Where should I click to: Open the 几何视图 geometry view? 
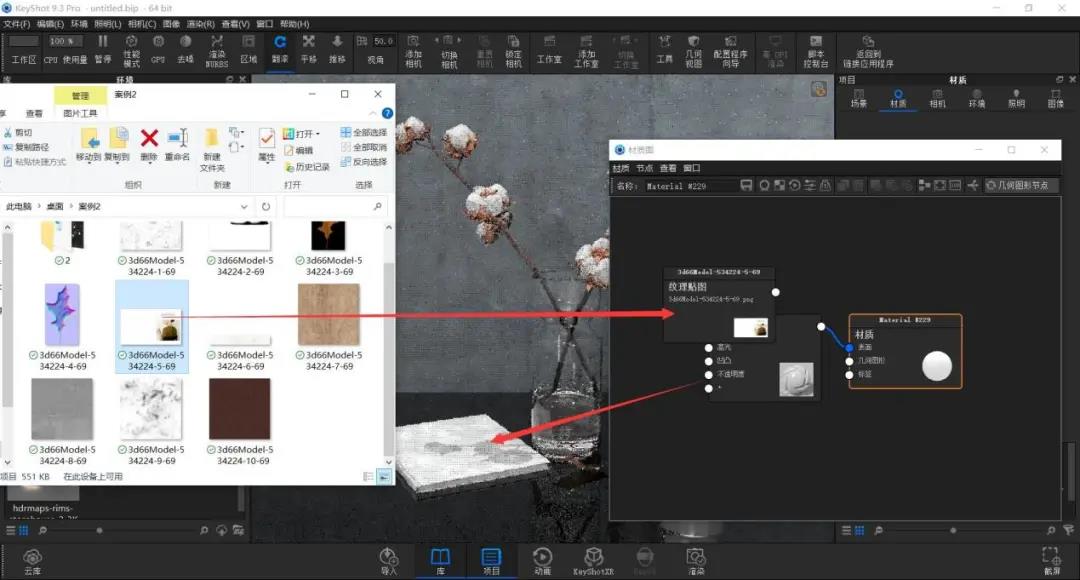click(694, 51)
